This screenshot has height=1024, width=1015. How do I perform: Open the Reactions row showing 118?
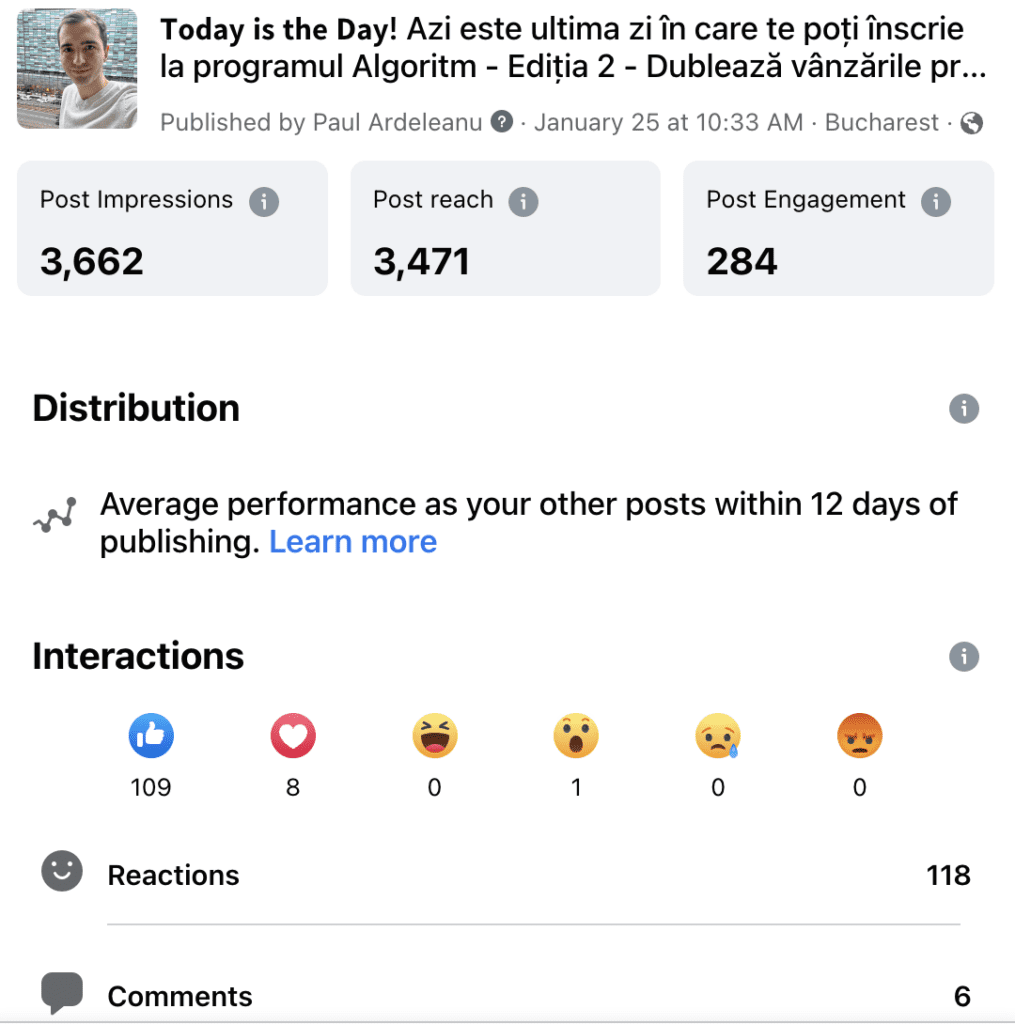507,875
